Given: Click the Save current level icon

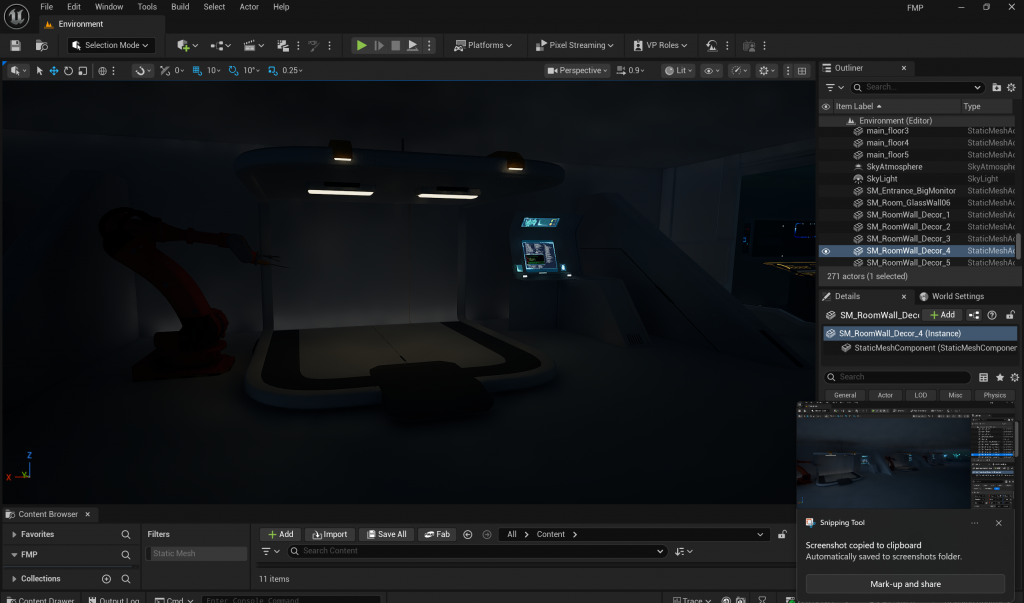Looking at the screenshot, I should (16, 45).
